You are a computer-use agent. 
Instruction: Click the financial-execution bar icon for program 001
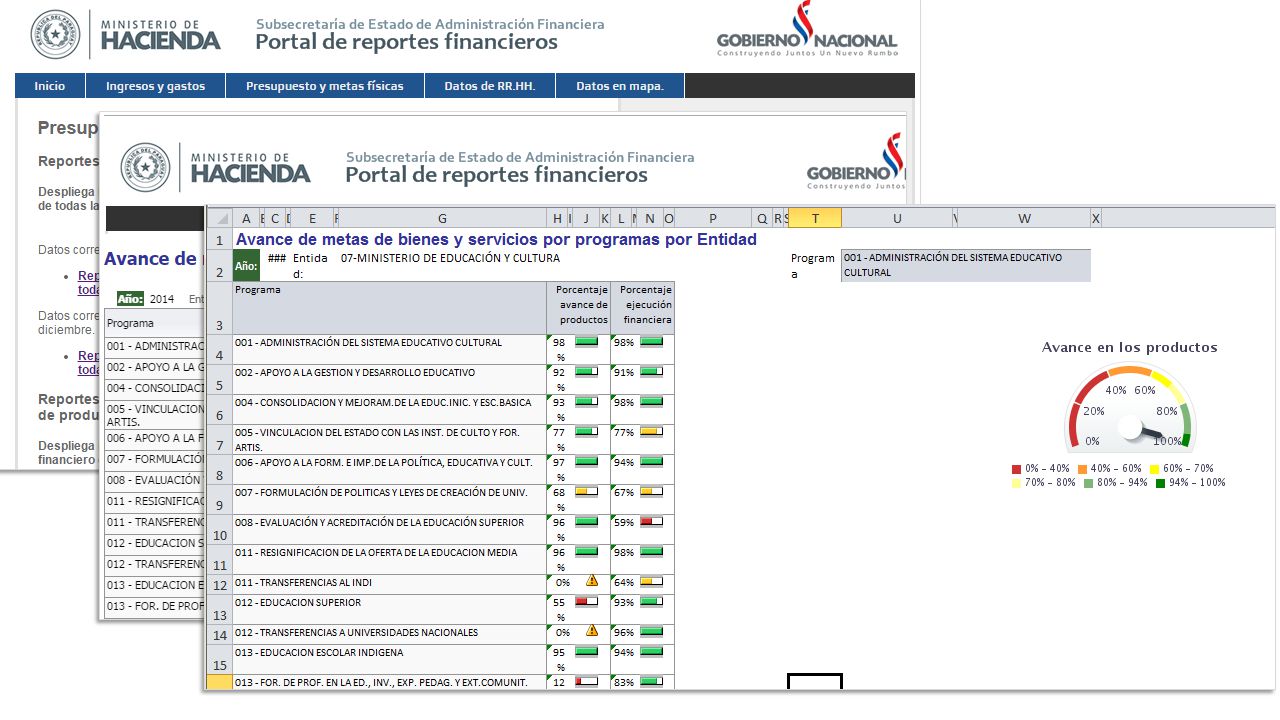(x=651, y=342)
